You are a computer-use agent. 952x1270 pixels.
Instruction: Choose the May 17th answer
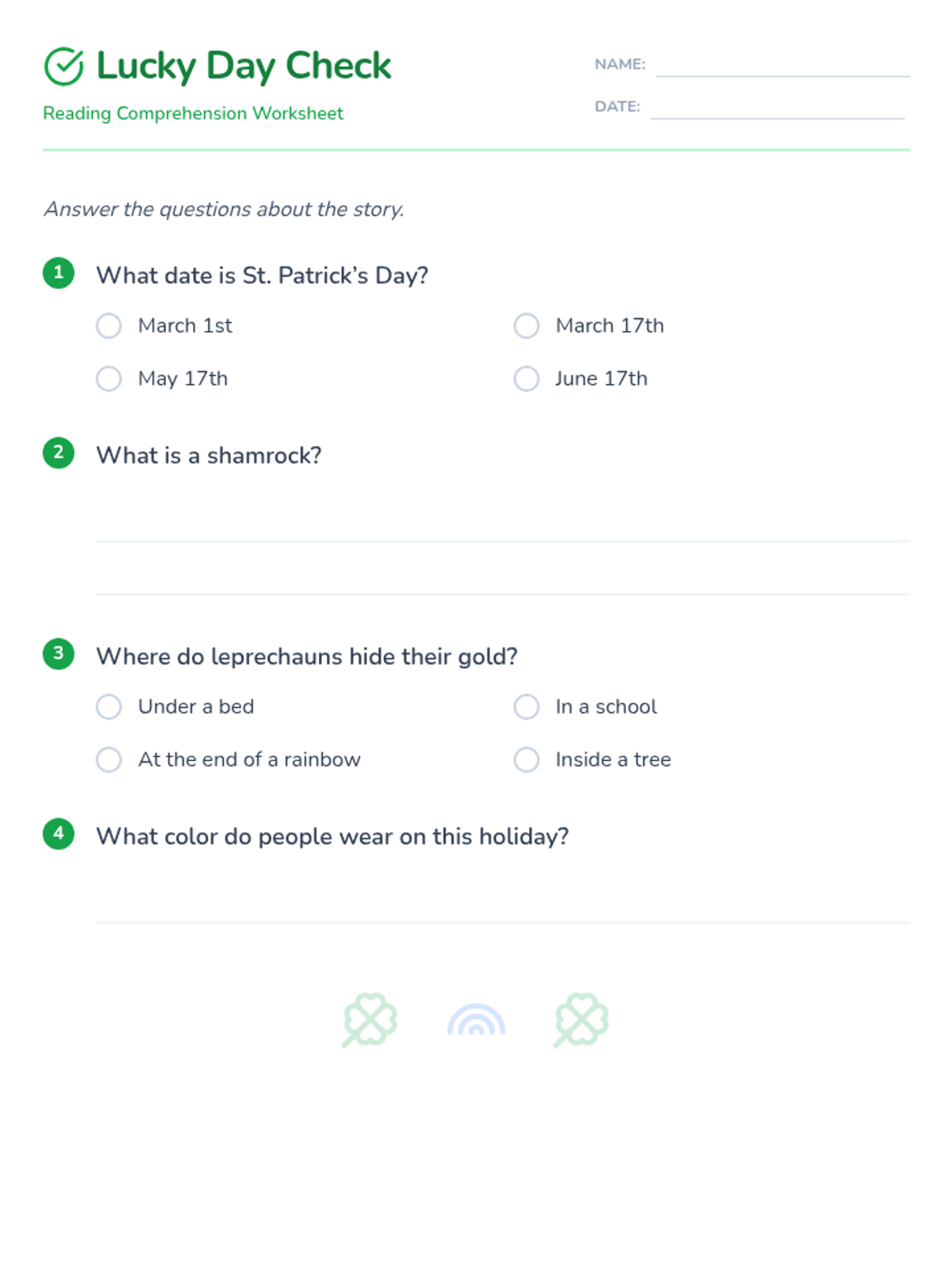[x=109, y=379]
